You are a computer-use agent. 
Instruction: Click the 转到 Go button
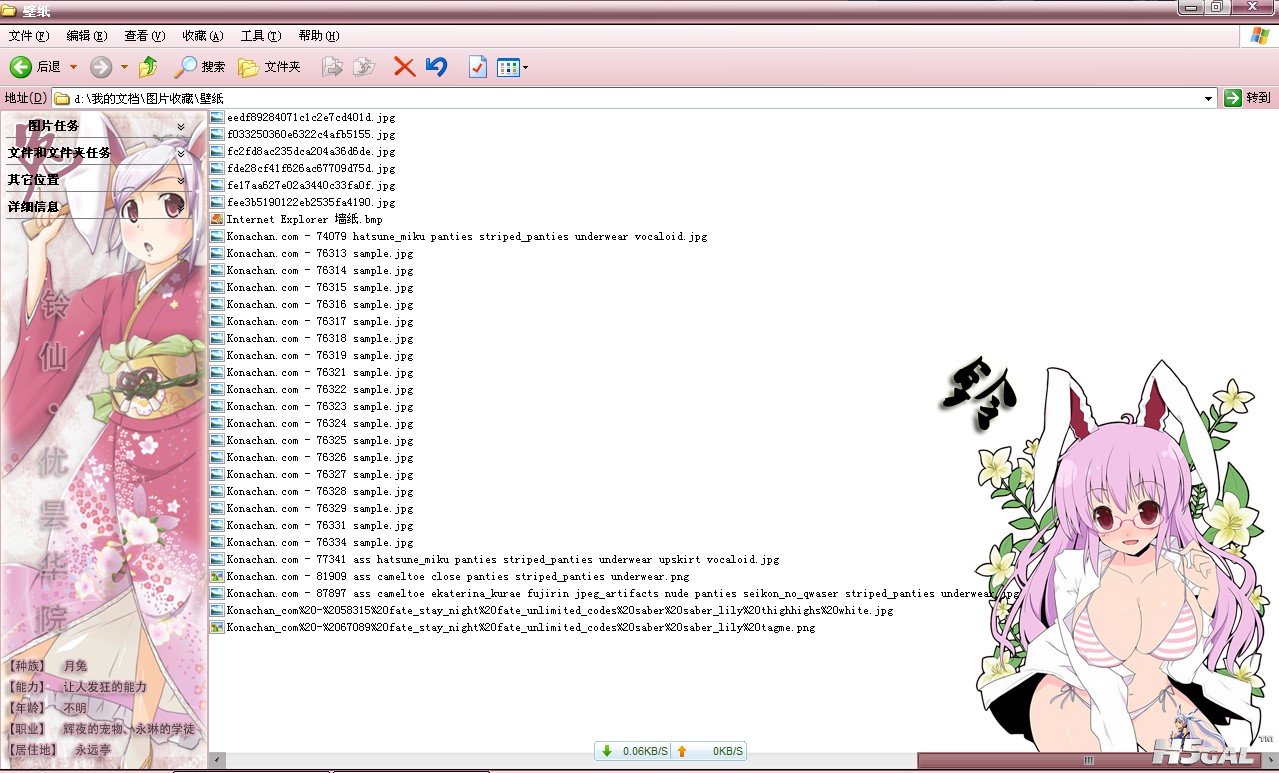(x=1248, y=98)
